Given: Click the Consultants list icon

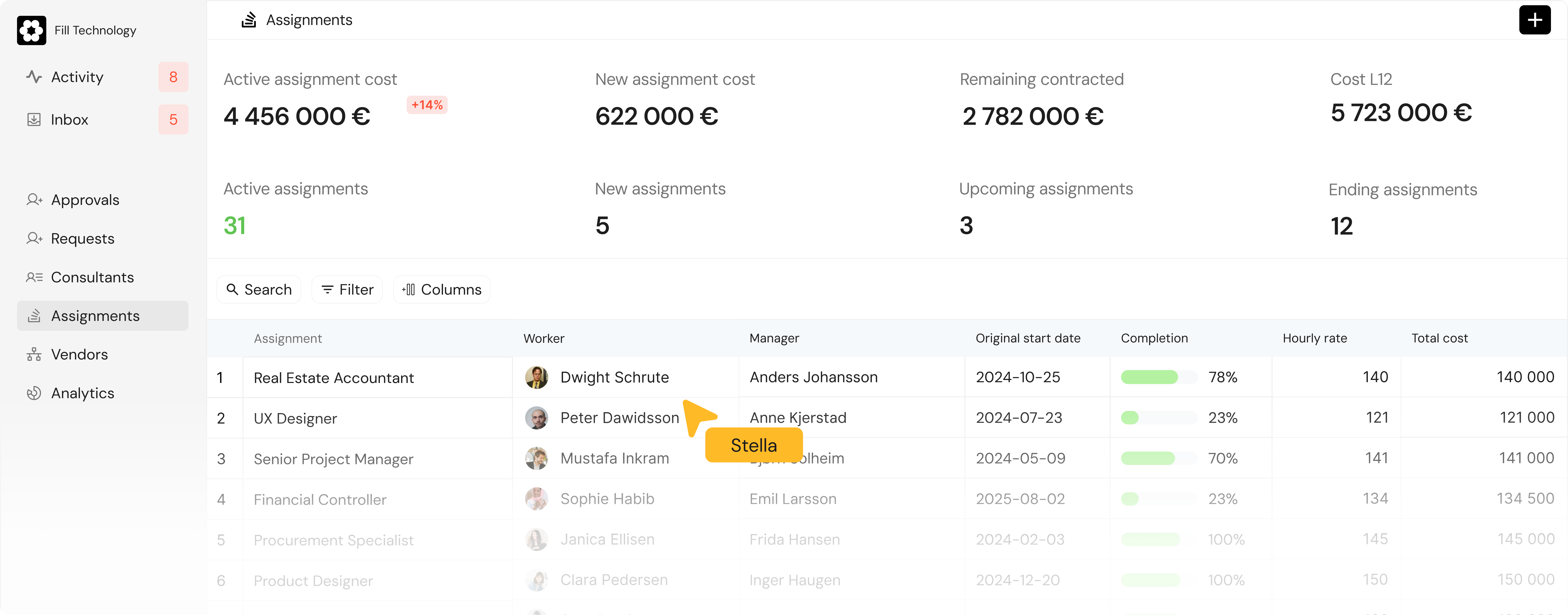Looking at the screenshot, I should coord(34,278).
